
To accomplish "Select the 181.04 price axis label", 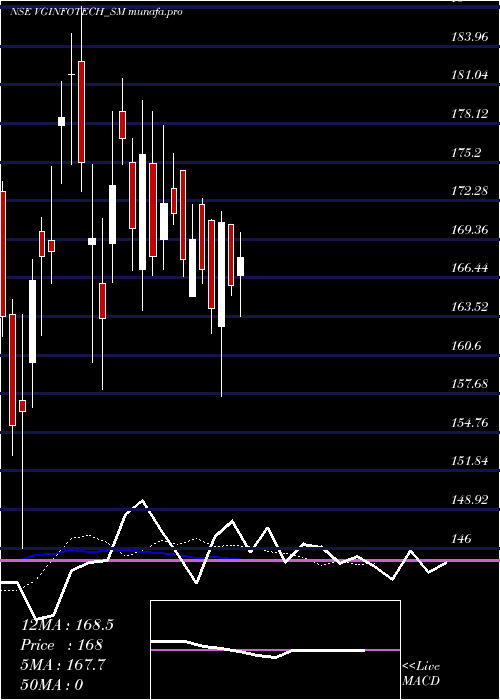I will point(470,75).
